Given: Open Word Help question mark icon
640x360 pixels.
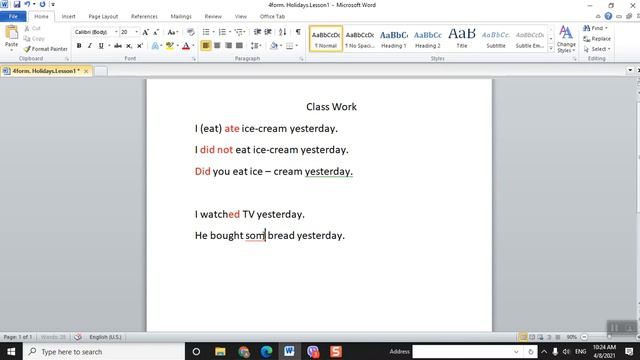Looking at the screenshot, I should (x=608, y=16).
